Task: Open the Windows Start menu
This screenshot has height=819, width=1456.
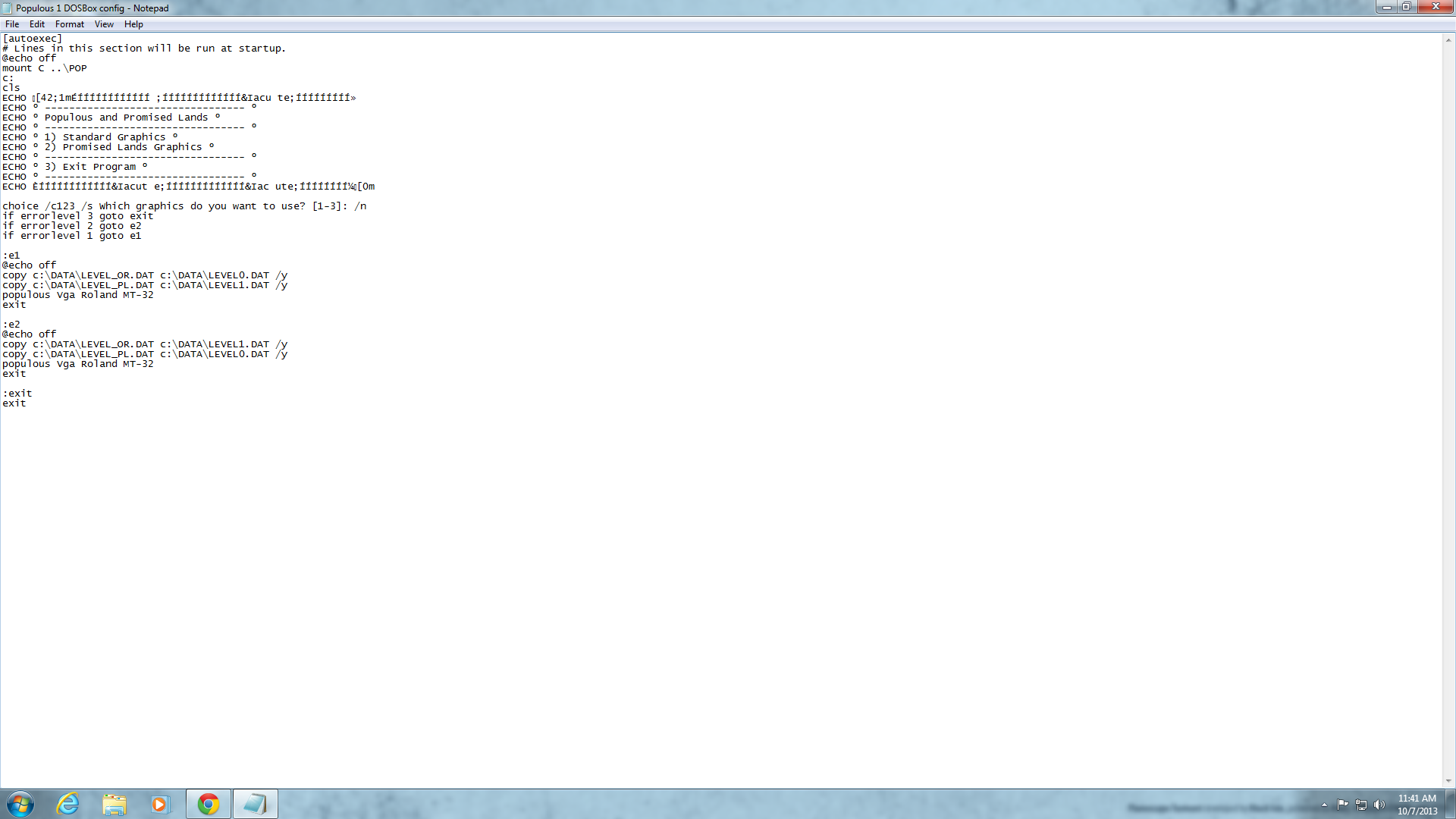Action: 20,804
